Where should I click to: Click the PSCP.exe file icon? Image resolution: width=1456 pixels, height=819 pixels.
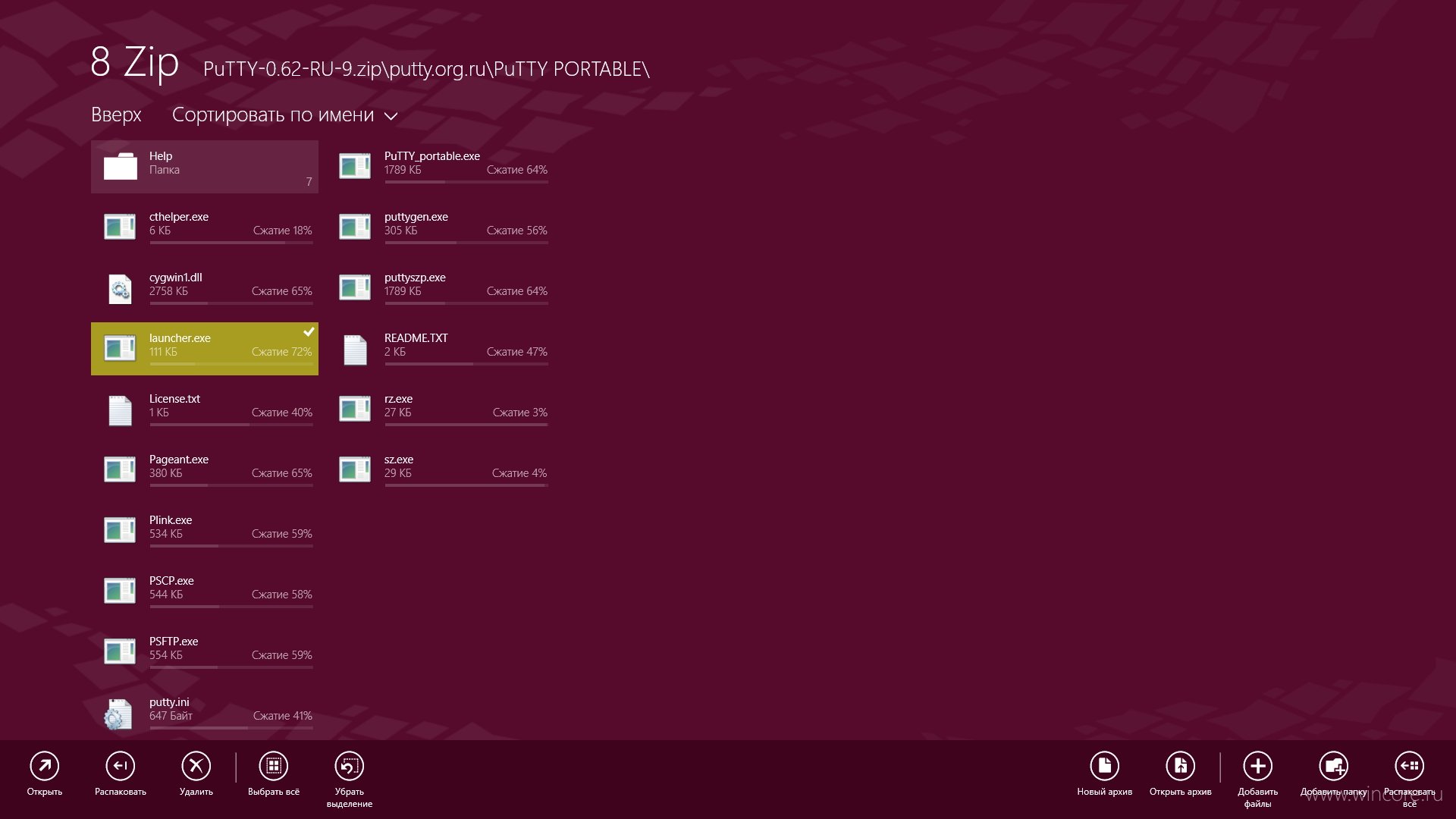[x=120, y=590]
